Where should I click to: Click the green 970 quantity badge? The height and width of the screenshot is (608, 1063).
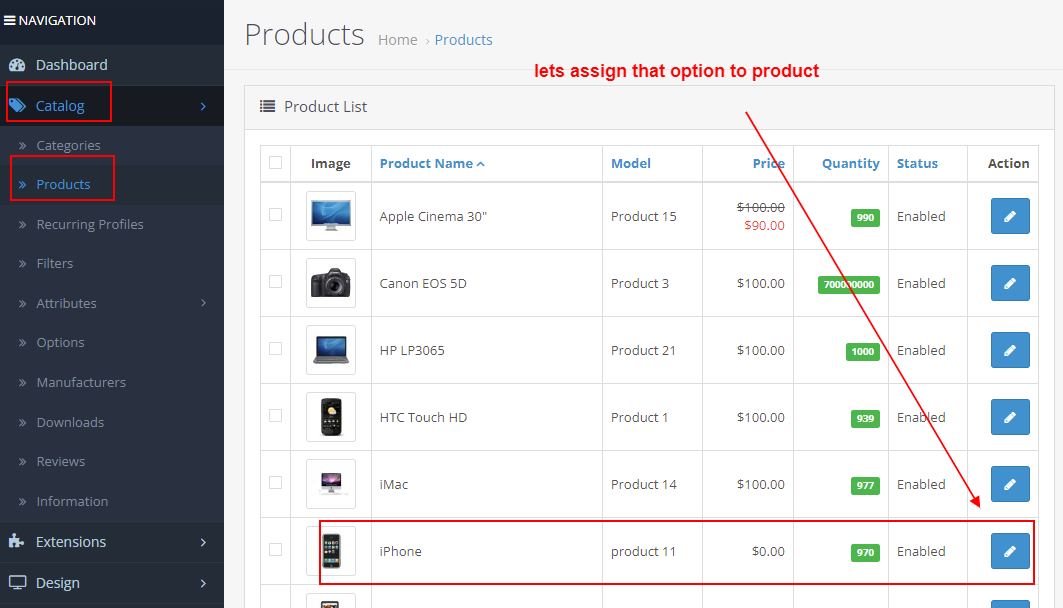(x=866, y=551)
